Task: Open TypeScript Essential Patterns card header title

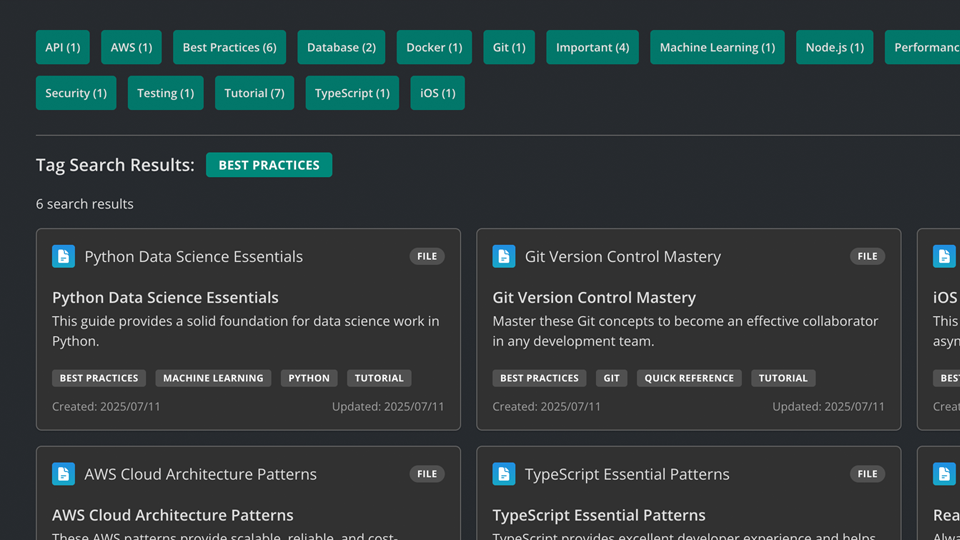Action: click(x=627, y=474)
